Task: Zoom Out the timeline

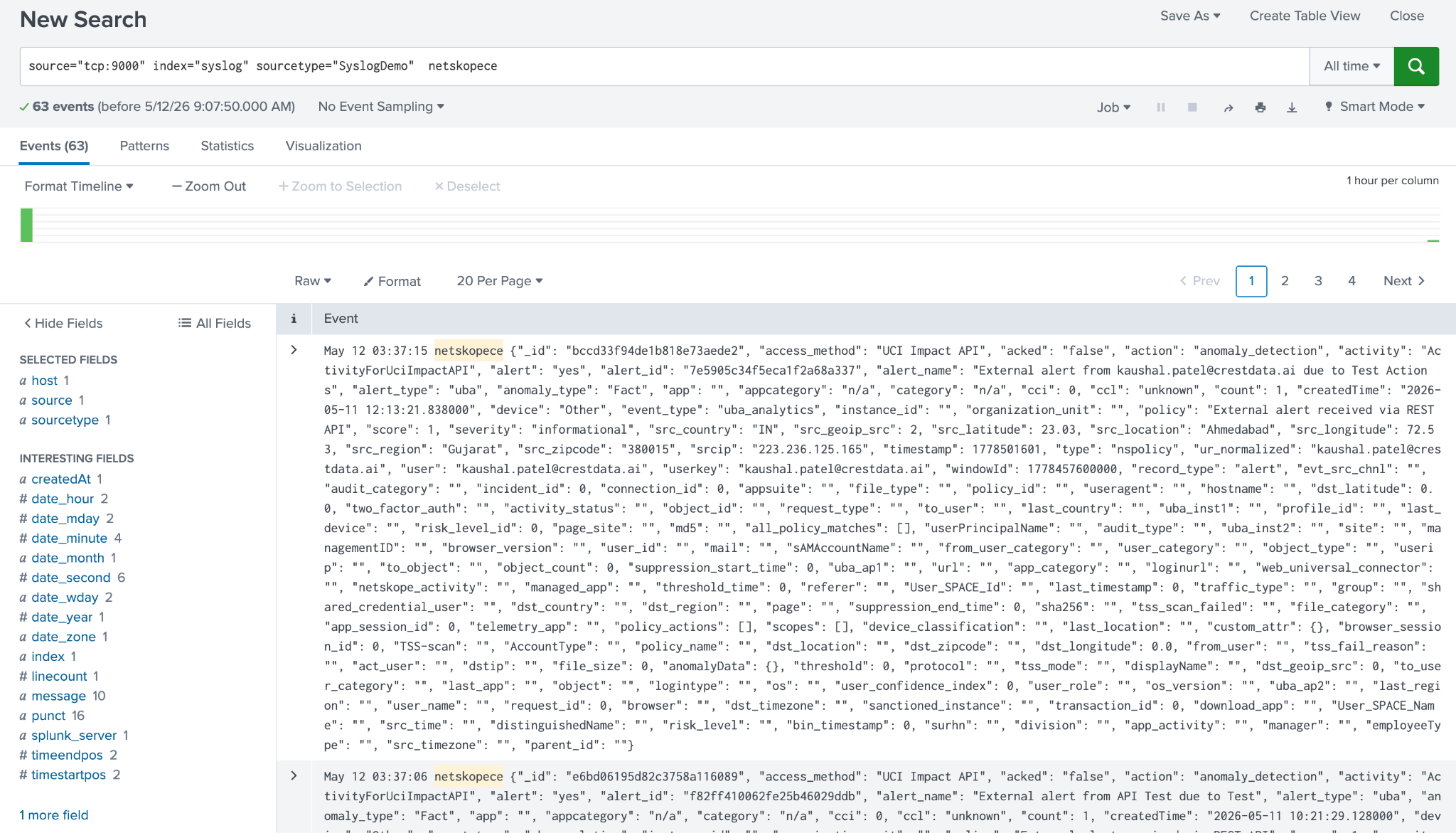Action: pyautogui.click(x=209, y=186)
